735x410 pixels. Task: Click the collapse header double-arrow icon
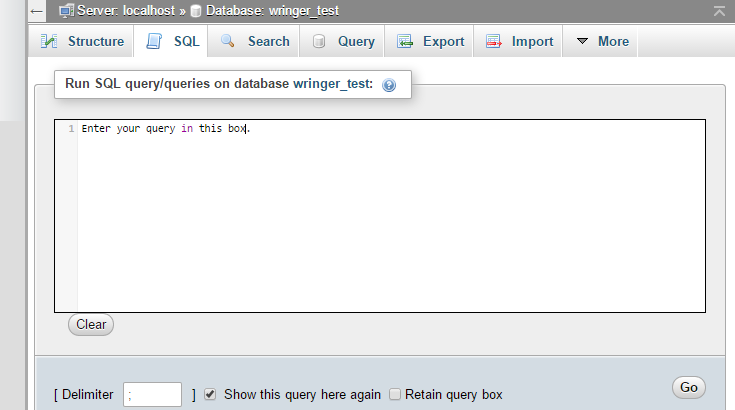coord(719,11)
